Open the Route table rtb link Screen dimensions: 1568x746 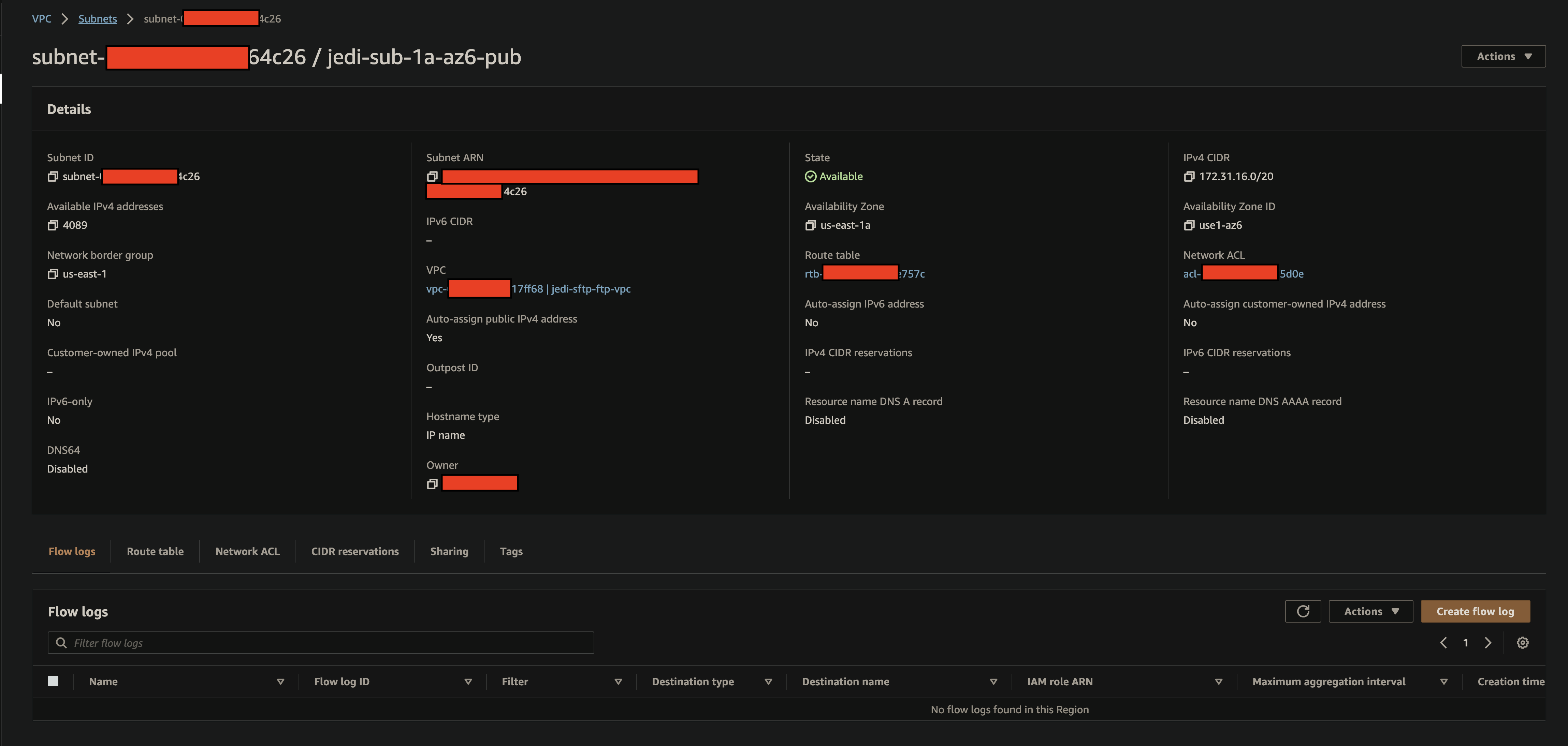pos(865,274)
